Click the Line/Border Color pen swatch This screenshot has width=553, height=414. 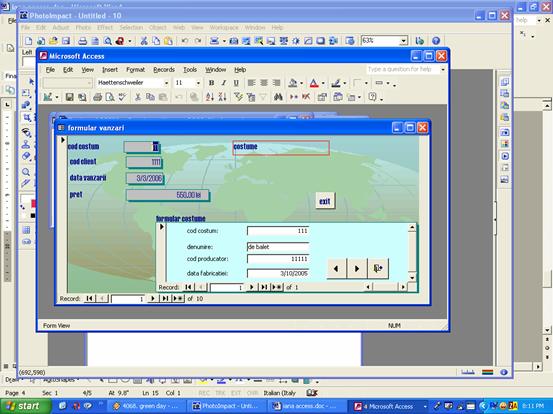[336, 83]
